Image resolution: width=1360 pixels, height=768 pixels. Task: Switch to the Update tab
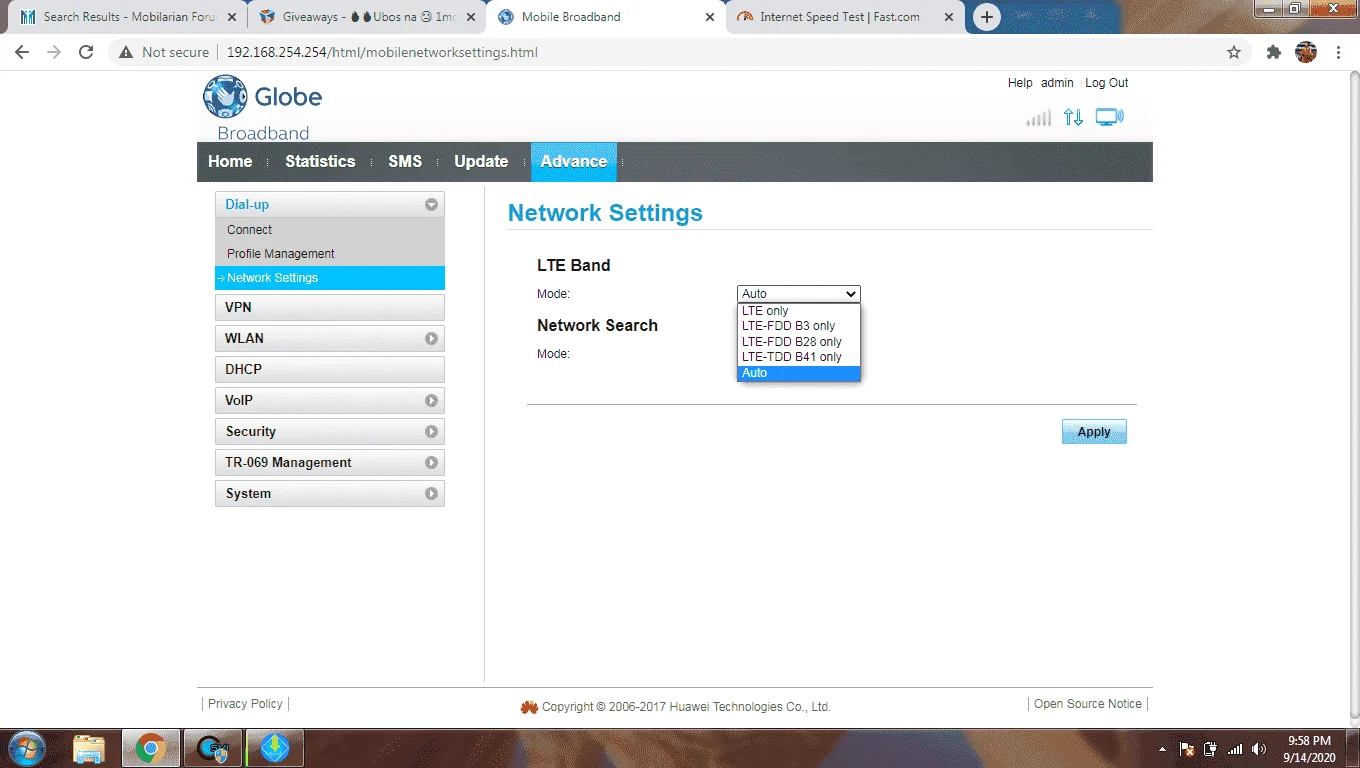coord(481,161)
